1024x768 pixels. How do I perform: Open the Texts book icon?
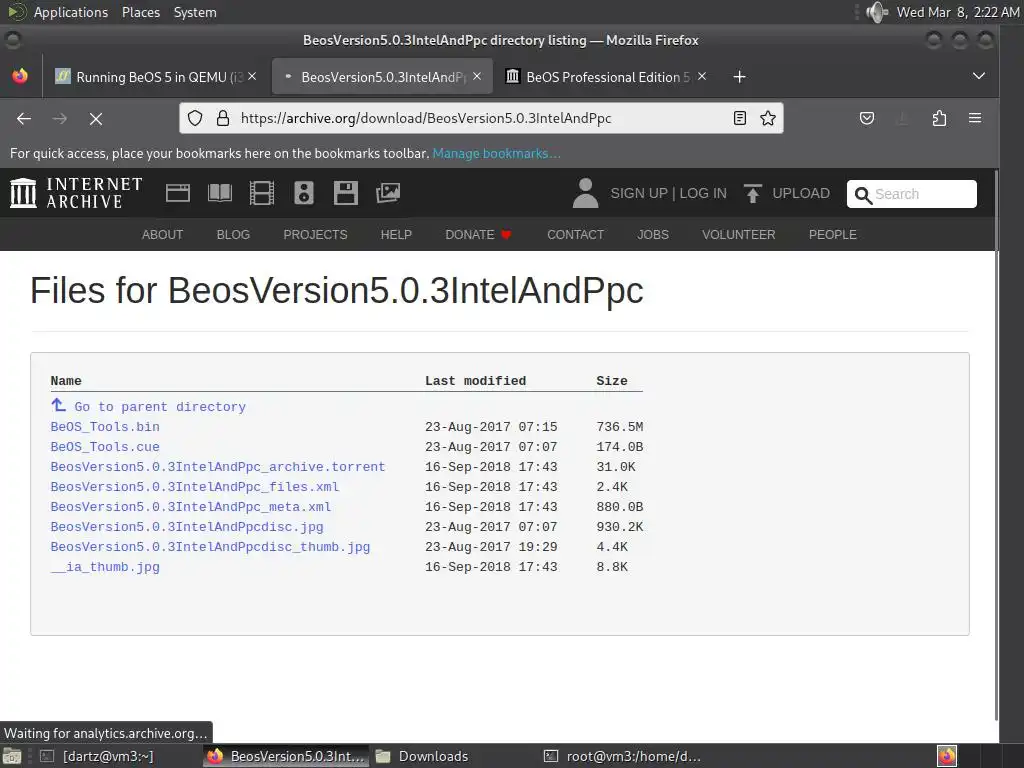[219, 193]
